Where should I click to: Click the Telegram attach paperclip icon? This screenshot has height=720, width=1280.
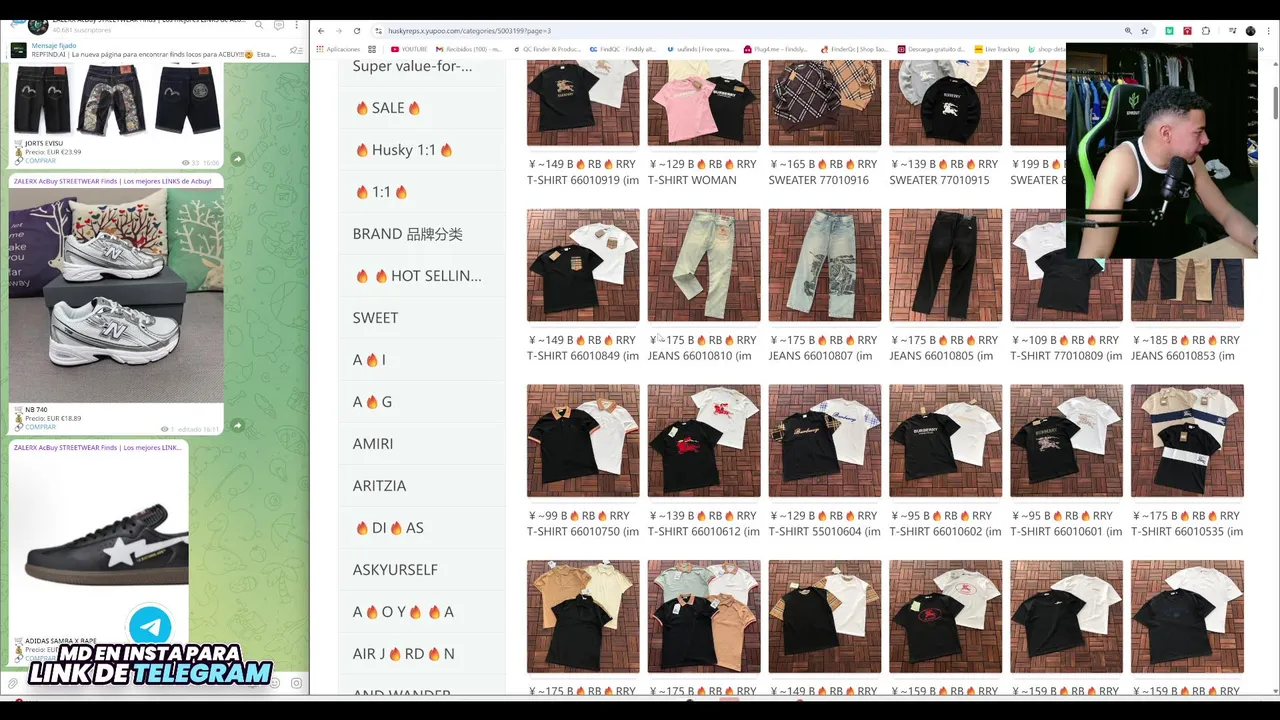click(x=12, y=683)
